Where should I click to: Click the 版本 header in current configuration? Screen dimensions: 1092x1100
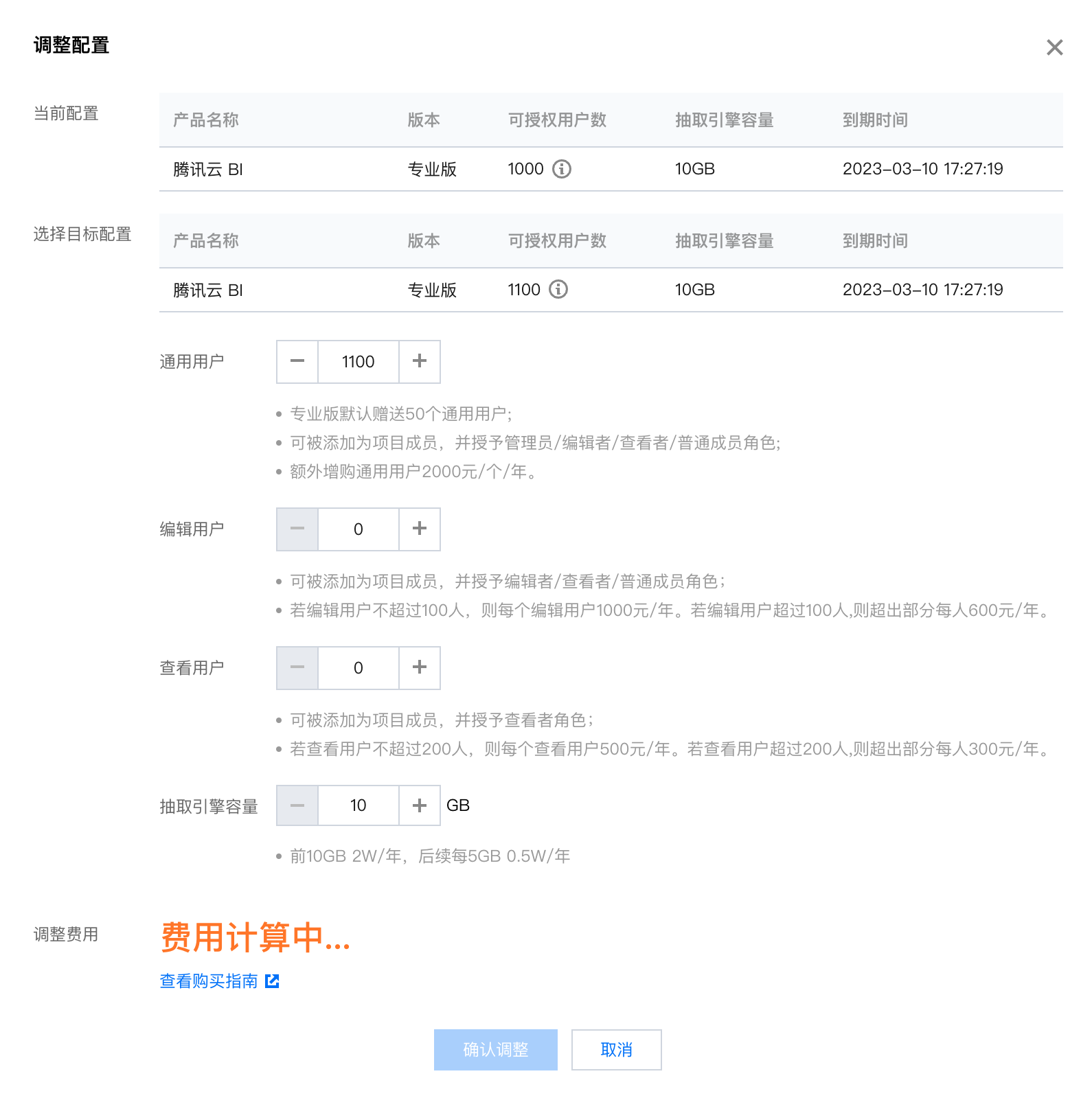coord(424,120)
